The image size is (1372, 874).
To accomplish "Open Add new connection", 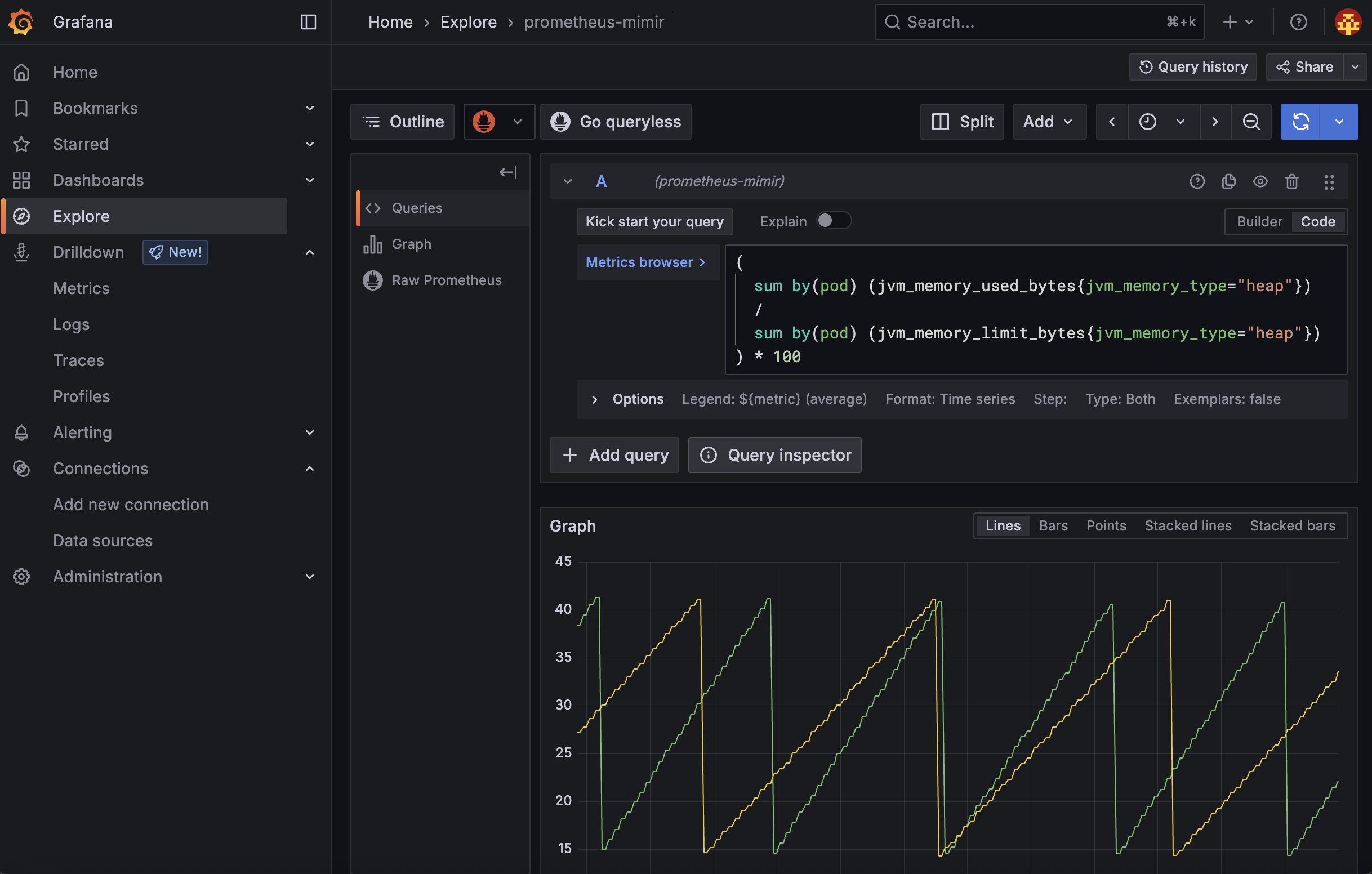I will coord(131,504).
